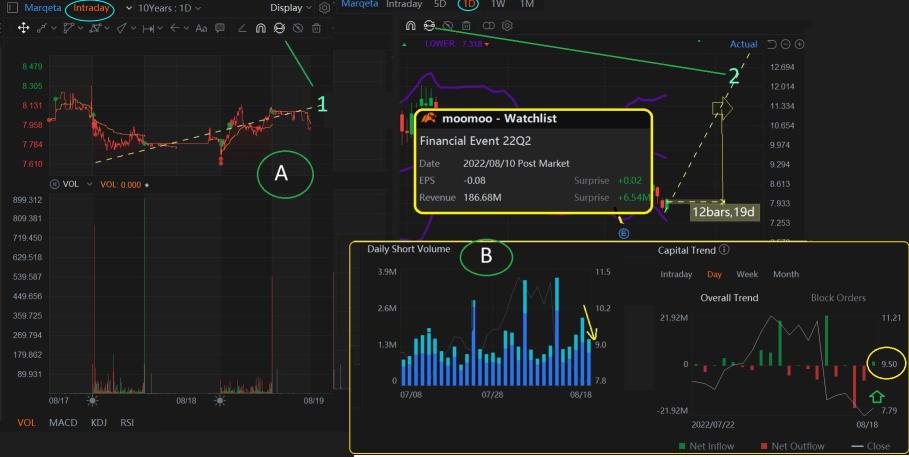Select the fan line drawing tool

122,28
